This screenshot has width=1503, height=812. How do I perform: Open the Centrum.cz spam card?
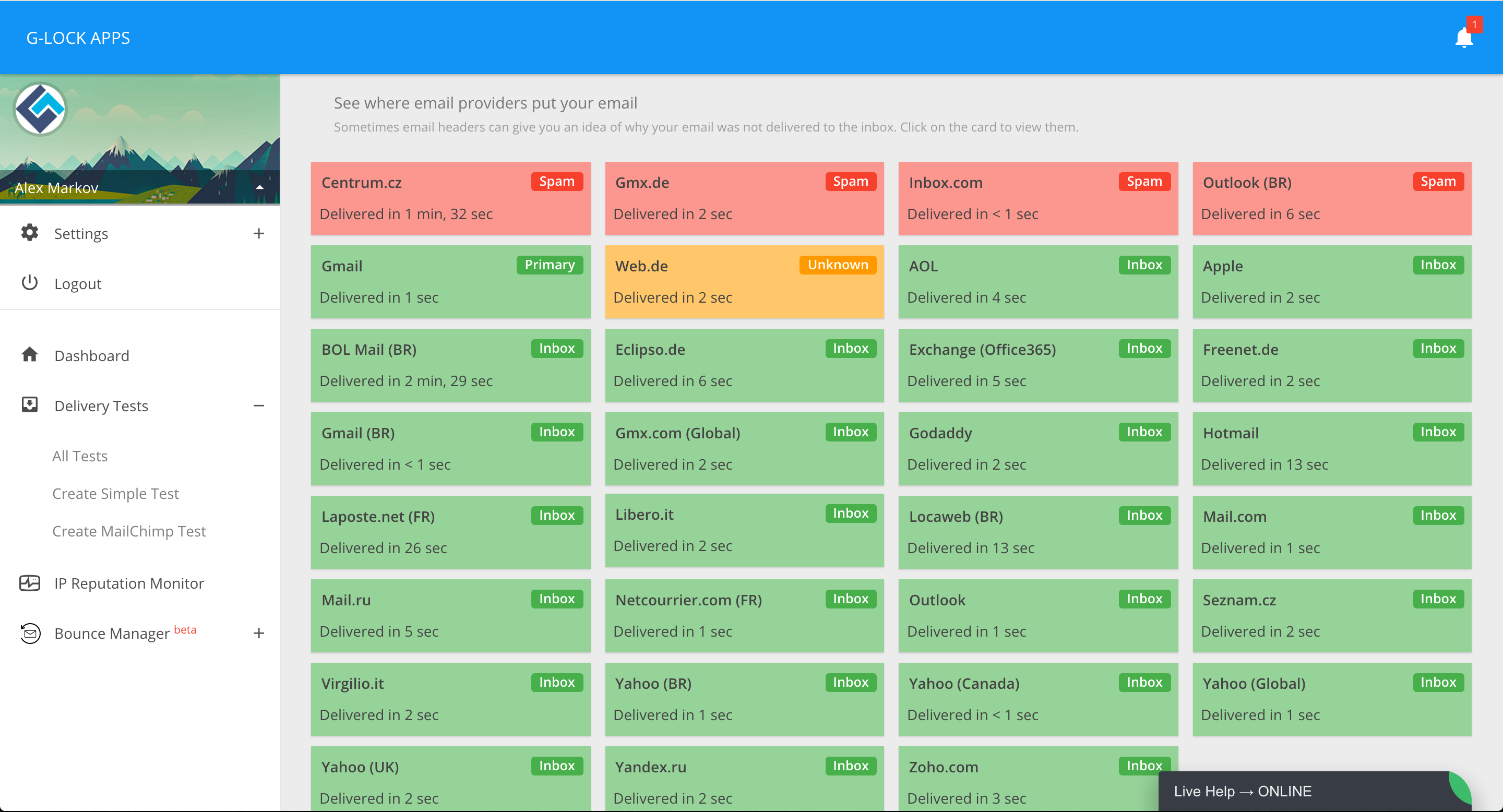[x=450, y=198]
